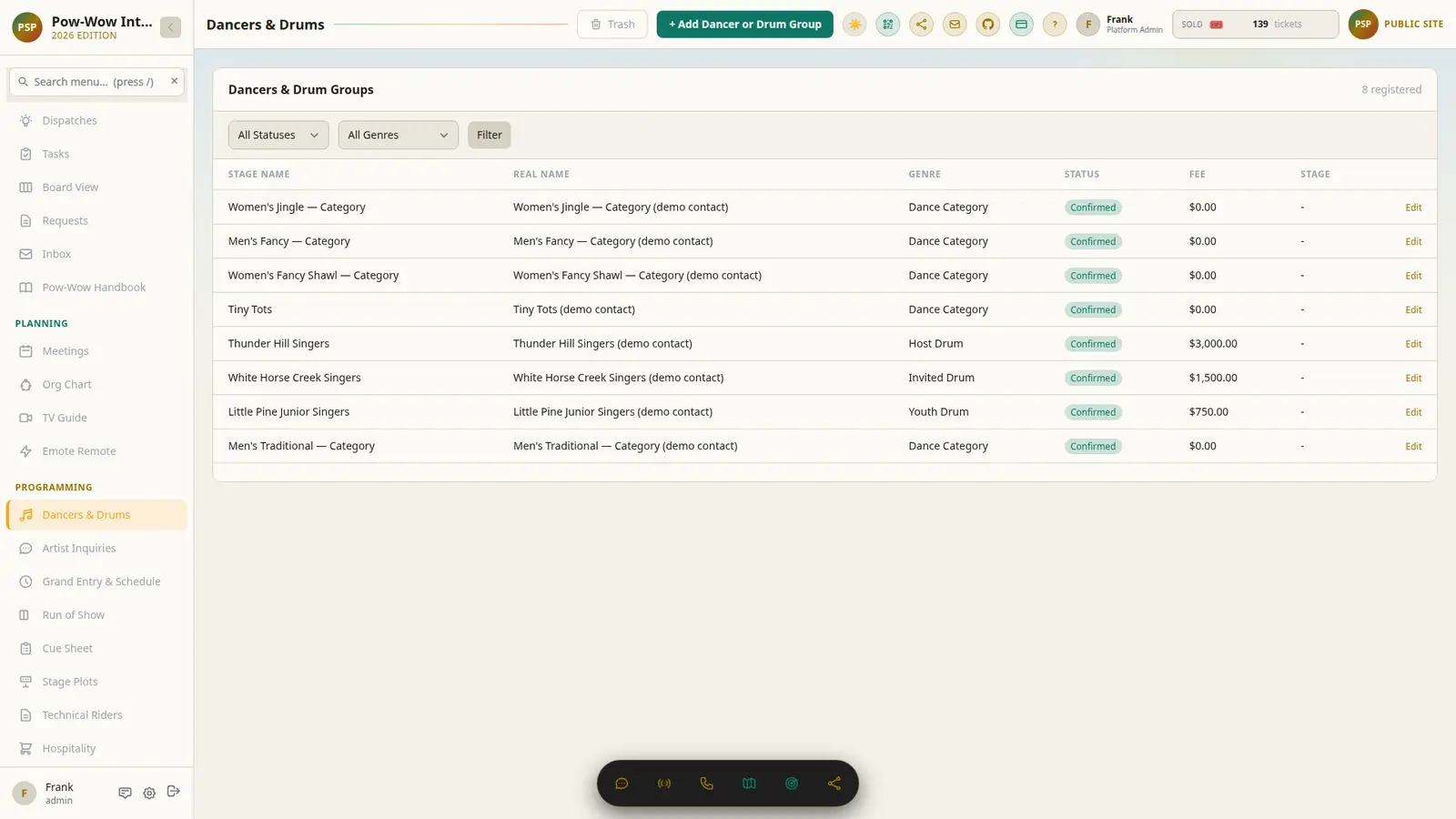Open the QR code icon in top bar

click(888, 25)
